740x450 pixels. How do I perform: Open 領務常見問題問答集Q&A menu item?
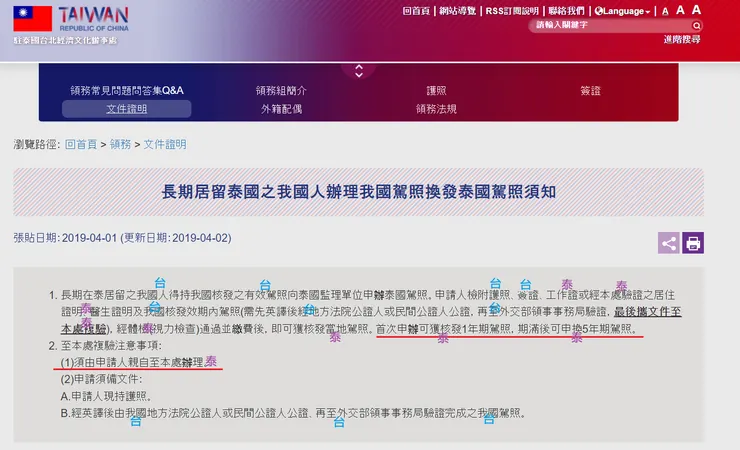click(127, 91)
